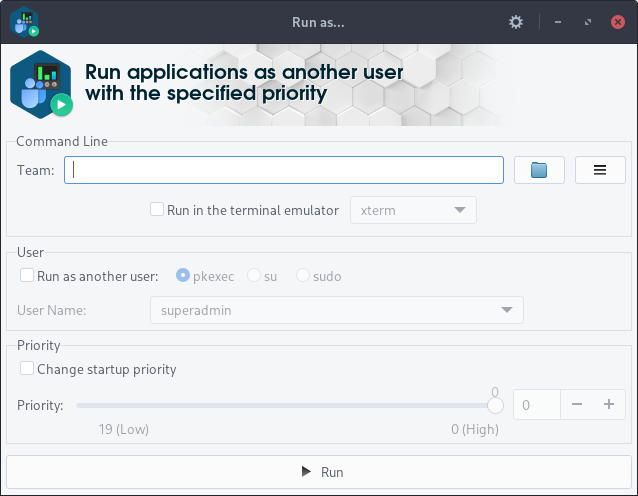Click the folder browse button

tap(539, 170)
